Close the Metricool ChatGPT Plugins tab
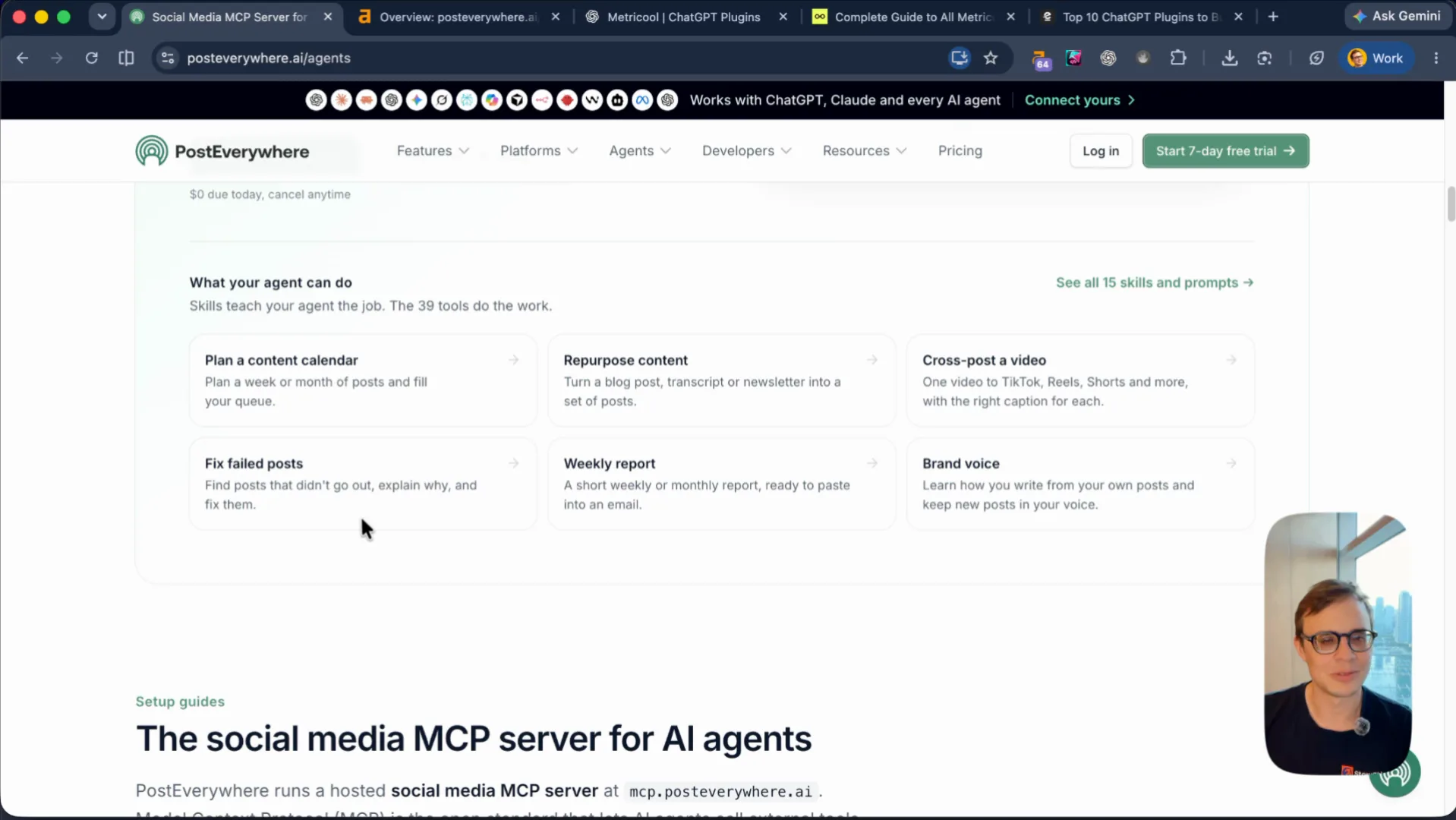 click(783, 17)
